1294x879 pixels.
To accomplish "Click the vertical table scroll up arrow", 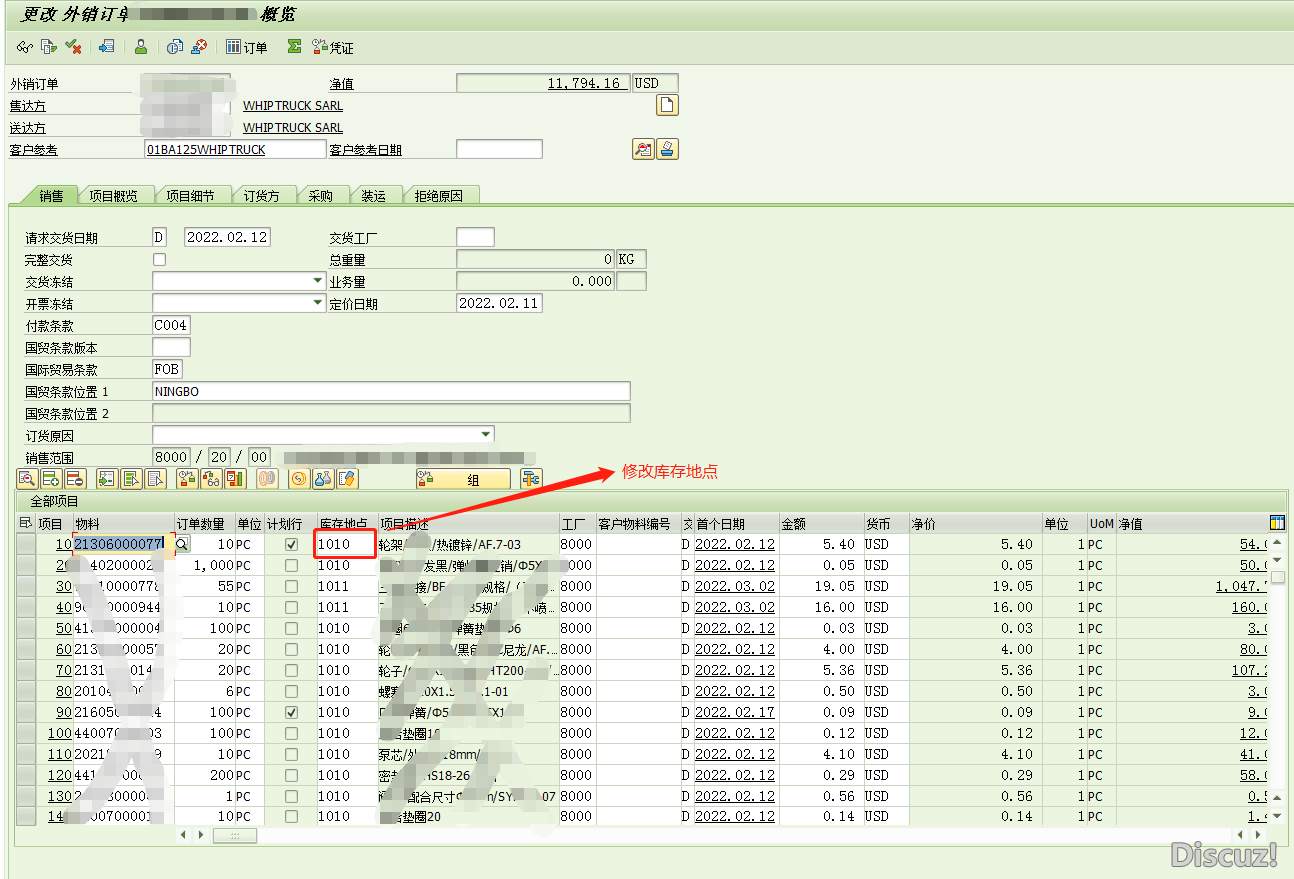I will click(1277, 543).
